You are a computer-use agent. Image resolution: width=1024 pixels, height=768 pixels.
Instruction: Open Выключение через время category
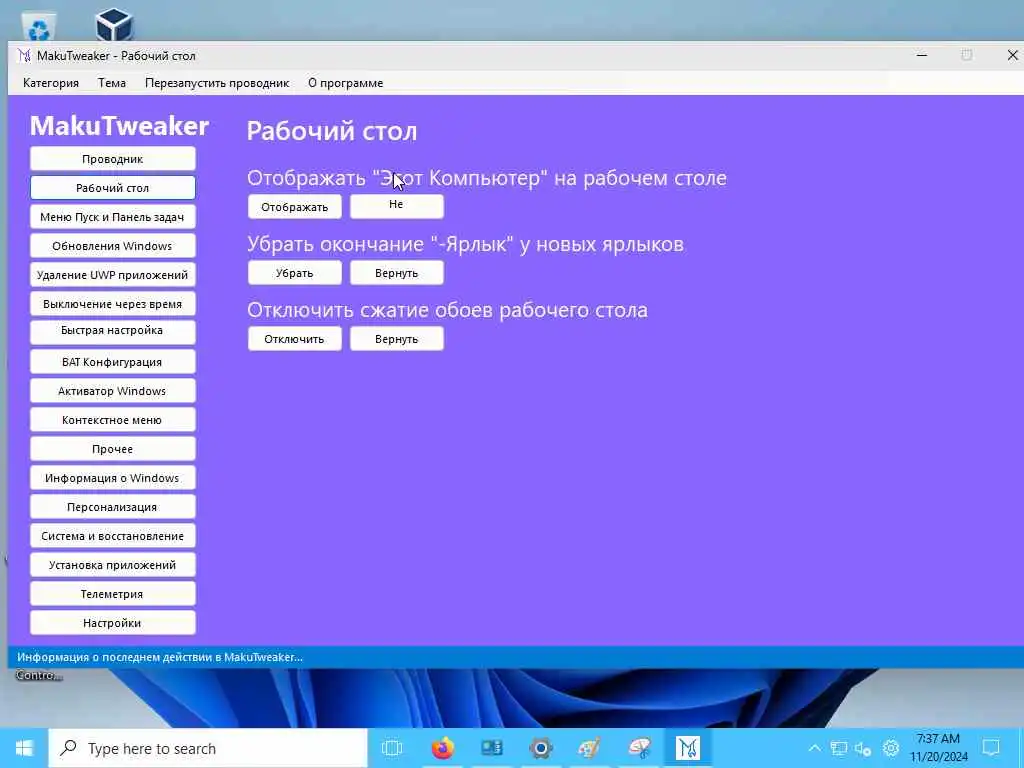click(x=112, y=304)
